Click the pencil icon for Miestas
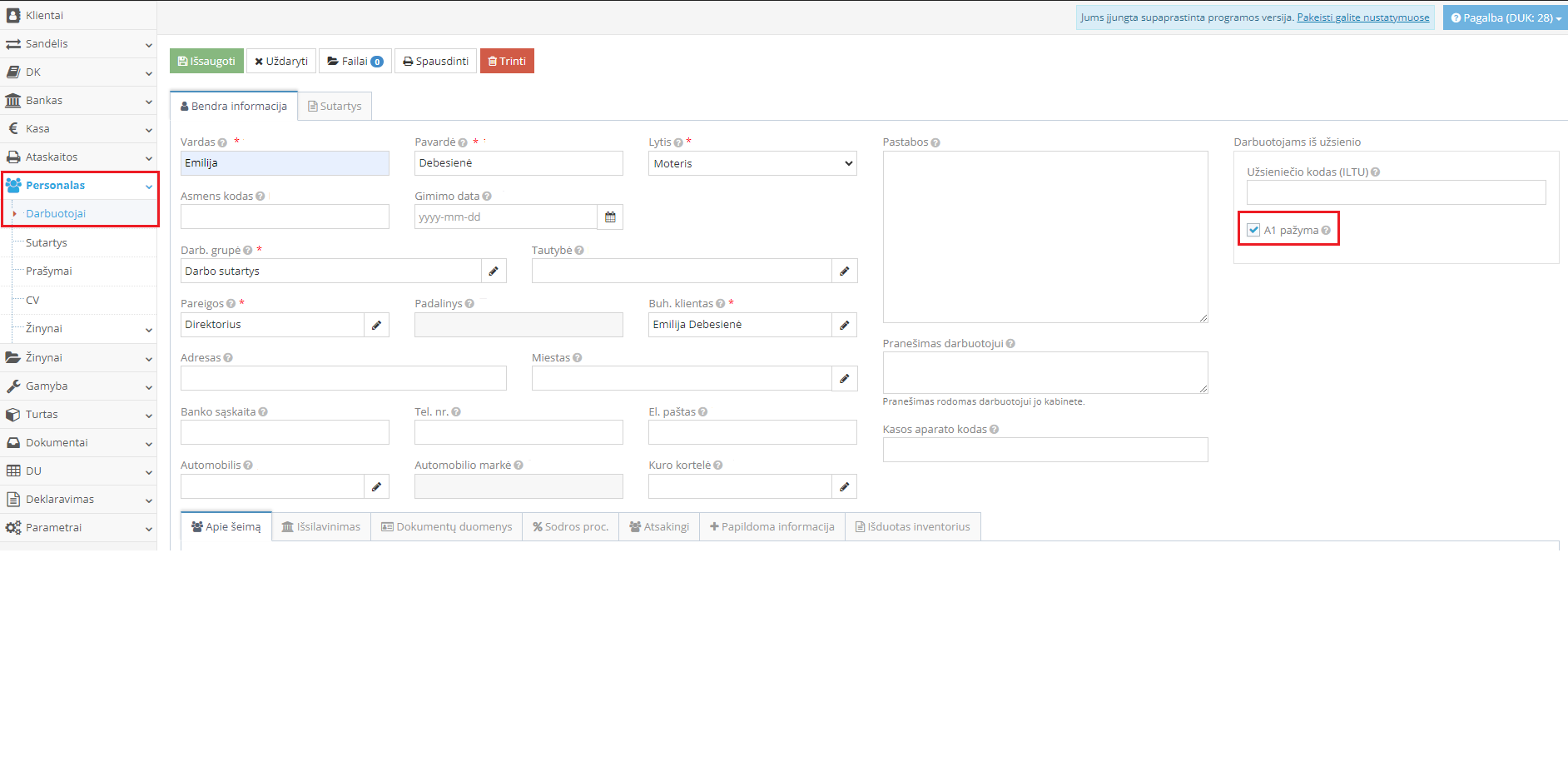 [845, 379]
